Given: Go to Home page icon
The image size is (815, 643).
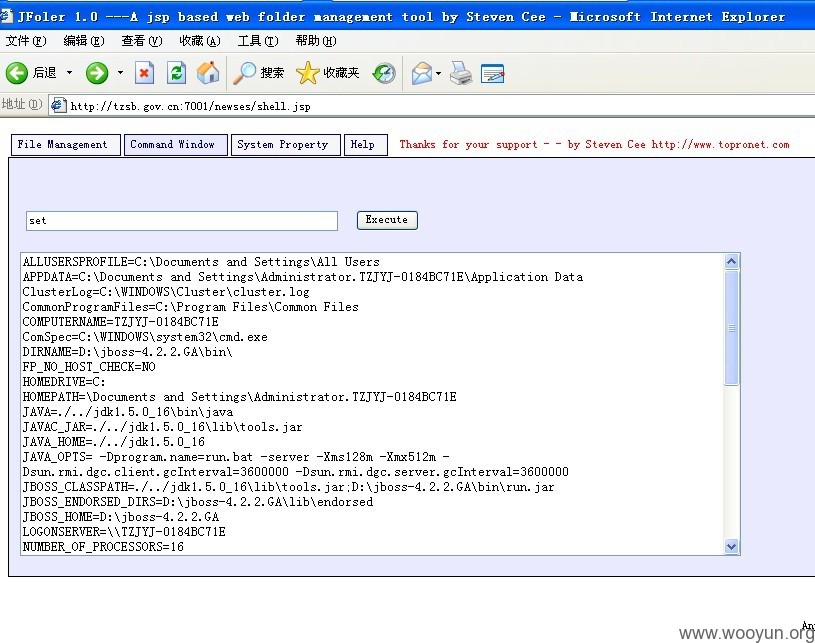Looking at the screenshot, I should point(208,73).
